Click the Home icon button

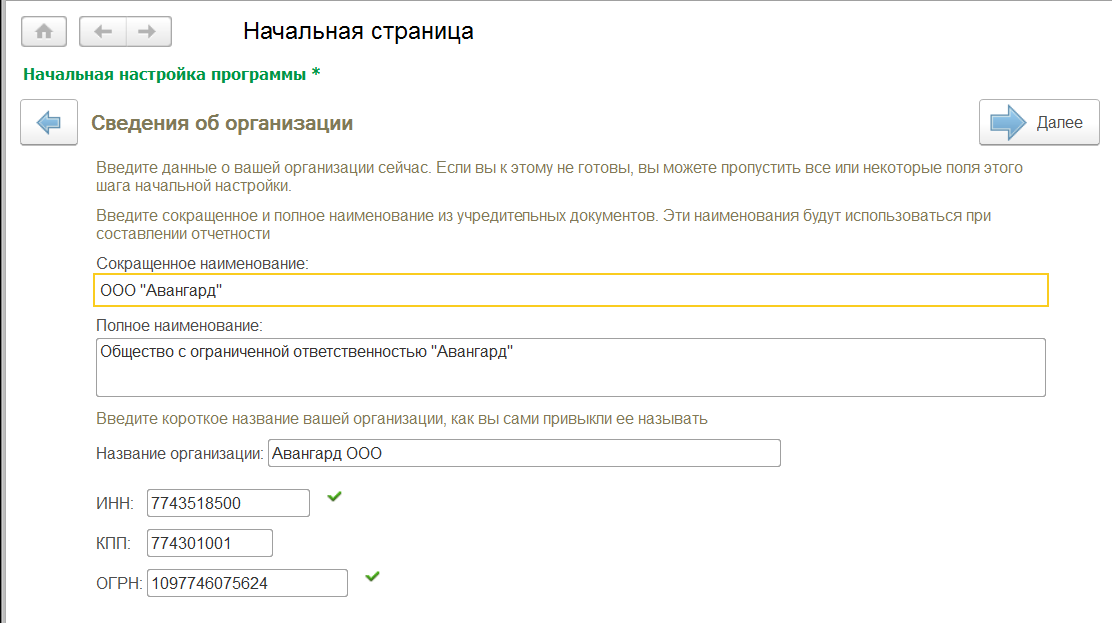[x=44, y=31]
